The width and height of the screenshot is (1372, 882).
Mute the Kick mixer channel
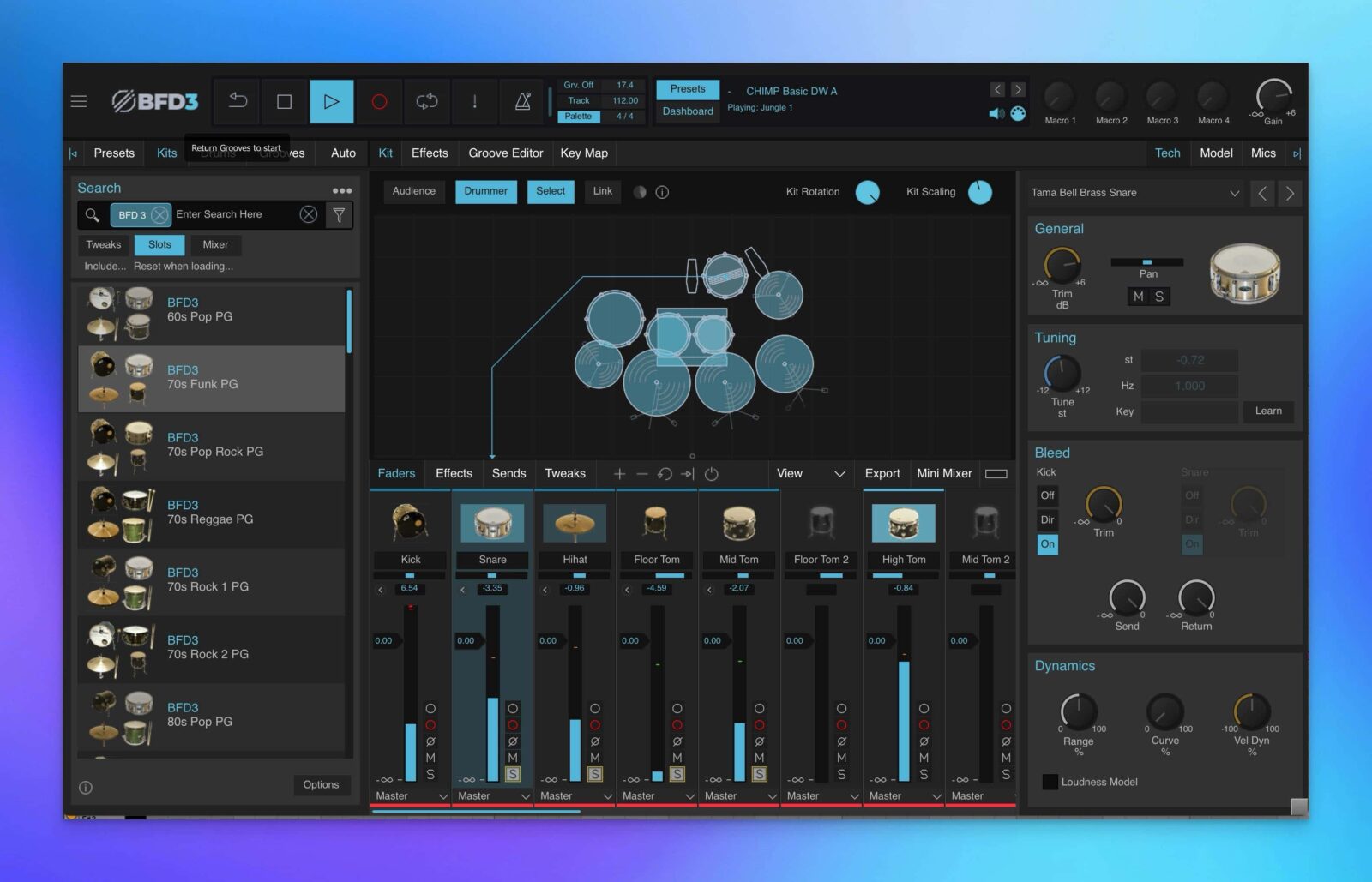tap(430, 758)
